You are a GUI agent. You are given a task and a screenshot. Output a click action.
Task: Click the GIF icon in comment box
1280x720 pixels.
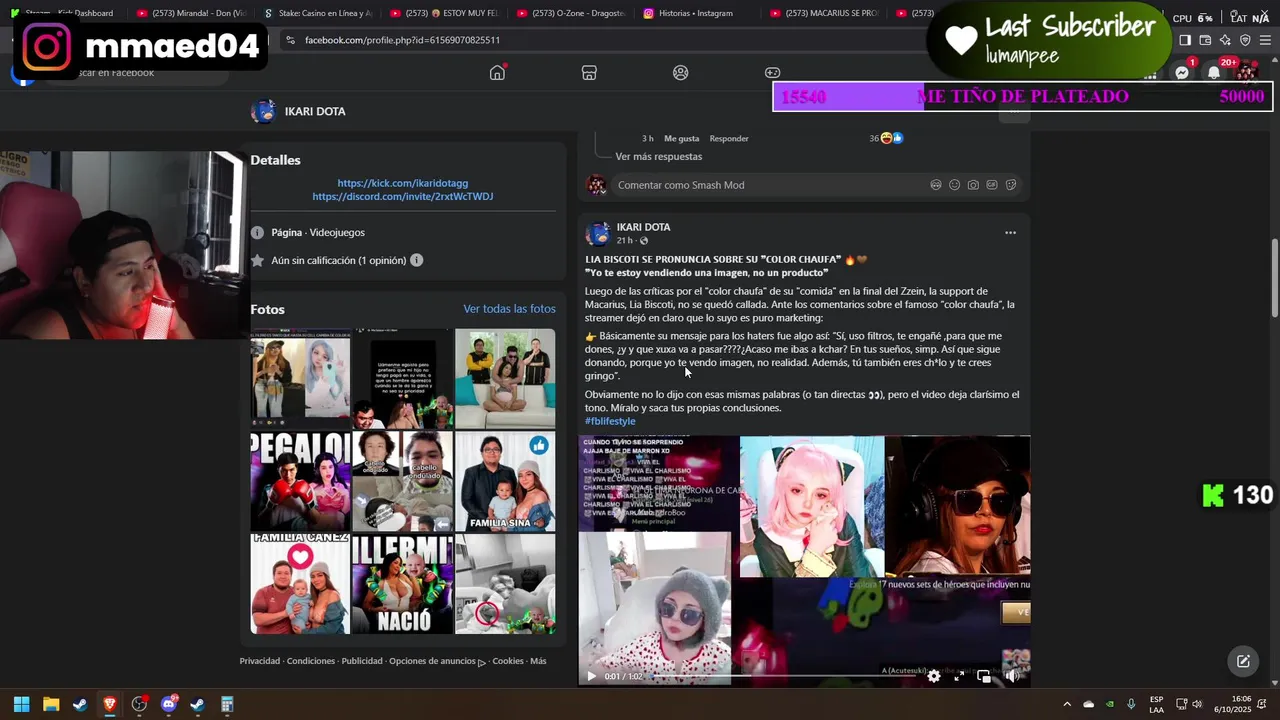click(x=992, y=185)
